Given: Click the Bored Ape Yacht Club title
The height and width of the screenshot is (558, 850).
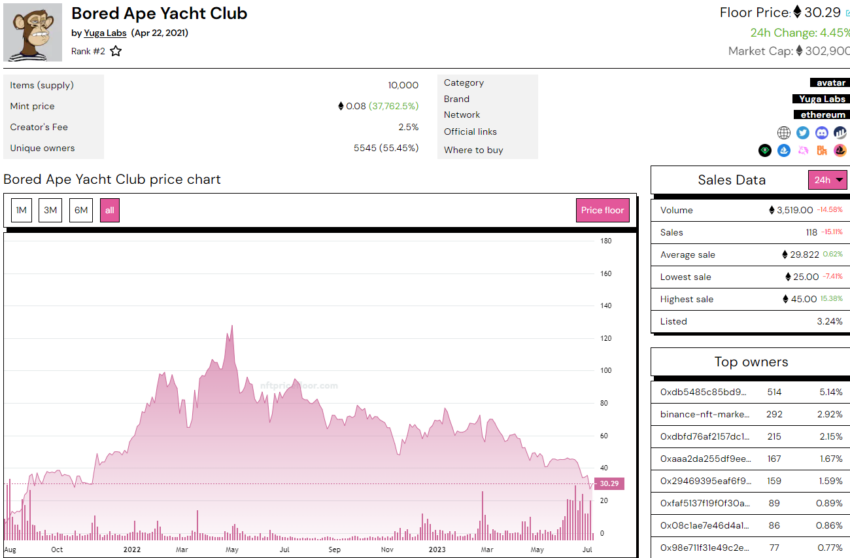Looking at the screenshot, I should tap(159, 13).
